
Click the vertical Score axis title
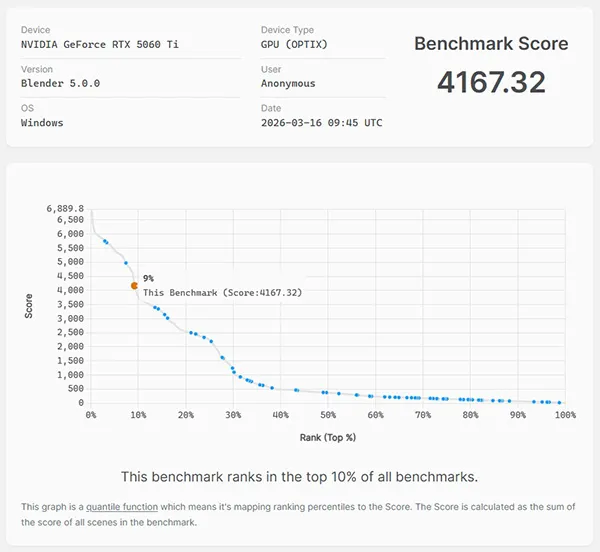pos(28,306)
